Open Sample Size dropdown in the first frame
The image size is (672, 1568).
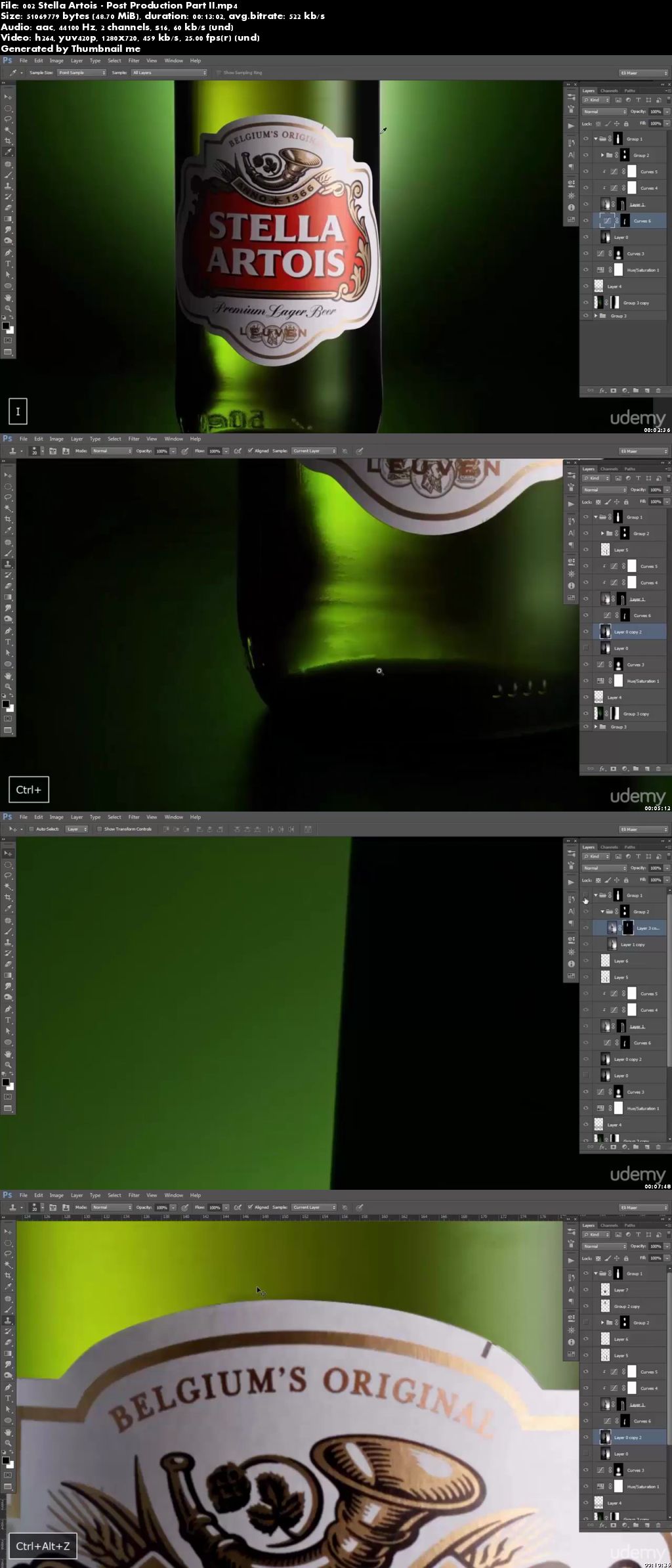[81, 73]
